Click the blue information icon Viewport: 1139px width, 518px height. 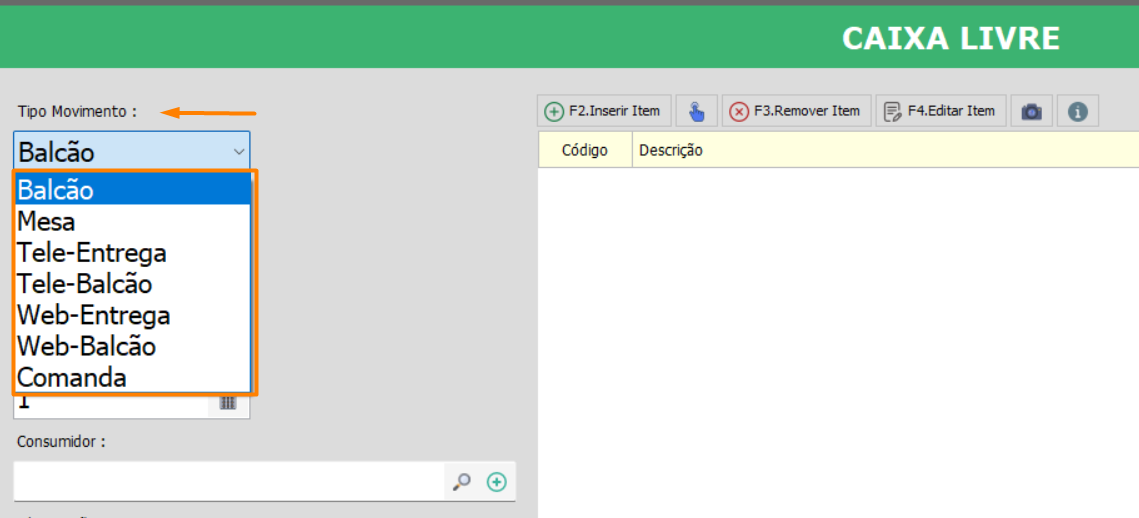[1077, 111]
